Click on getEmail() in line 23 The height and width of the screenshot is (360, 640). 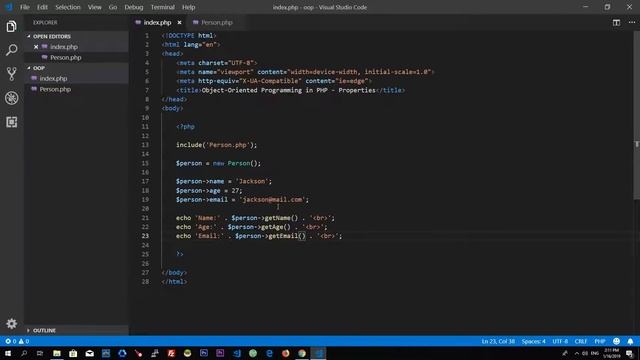point(287,236)
